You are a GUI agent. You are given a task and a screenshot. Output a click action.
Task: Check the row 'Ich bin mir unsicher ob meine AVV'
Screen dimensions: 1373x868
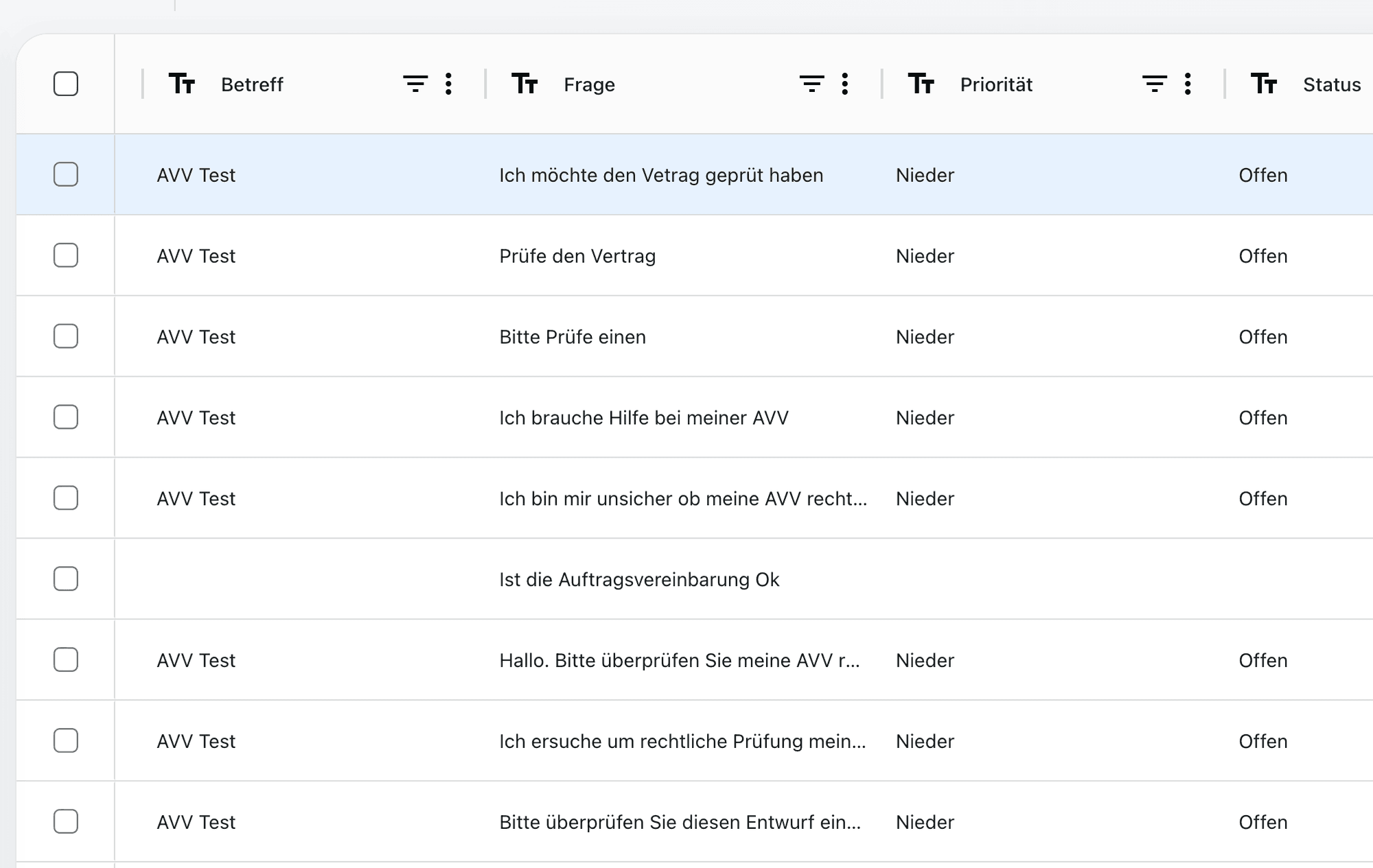click(66, 498)
